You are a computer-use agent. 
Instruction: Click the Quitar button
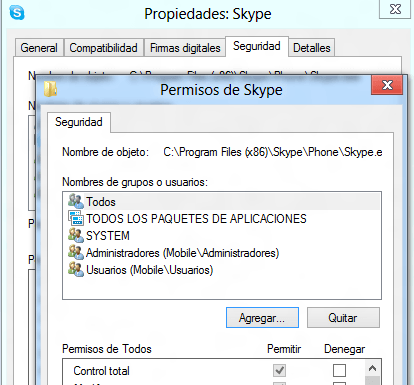coord(343,318)
